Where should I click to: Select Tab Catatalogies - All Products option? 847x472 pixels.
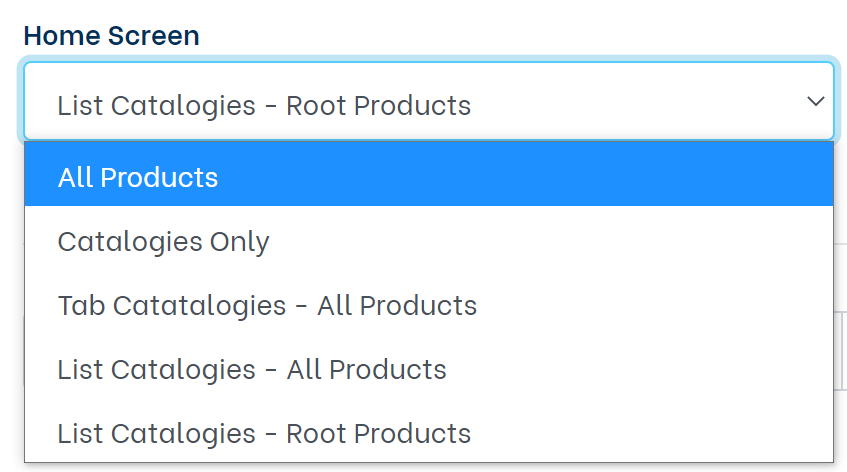[x=267, y=306]
